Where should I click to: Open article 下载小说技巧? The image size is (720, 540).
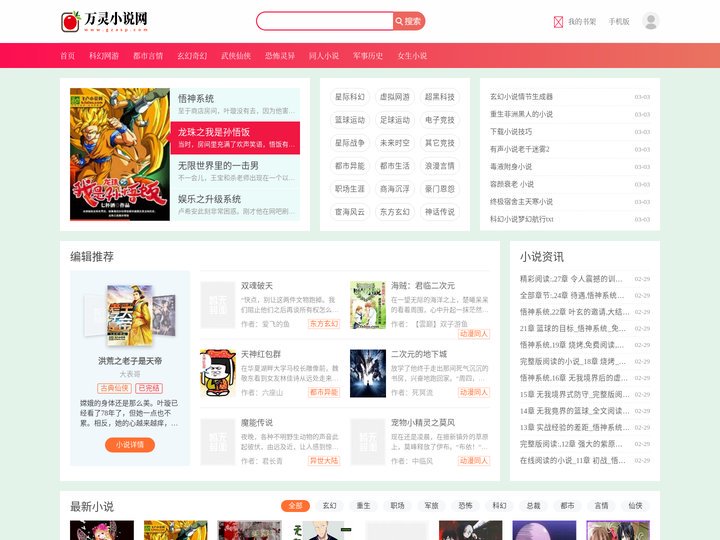click(511, 132)
